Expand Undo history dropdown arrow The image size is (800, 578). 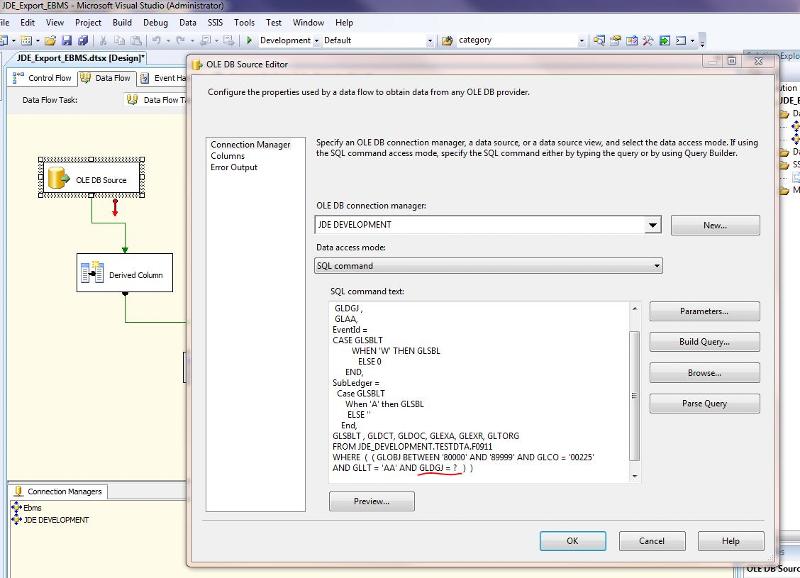[167, 40]
